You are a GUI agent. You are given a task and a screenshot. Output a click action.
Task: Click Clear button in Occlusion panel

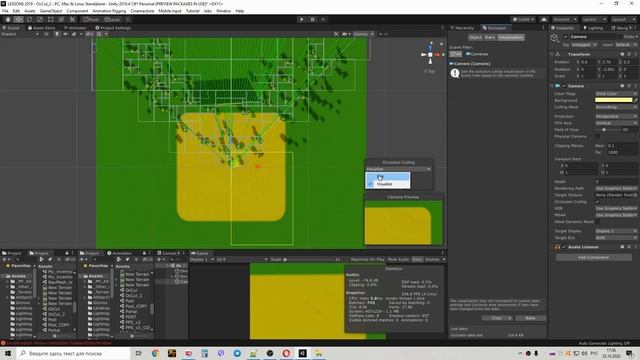tap(497, 318)
